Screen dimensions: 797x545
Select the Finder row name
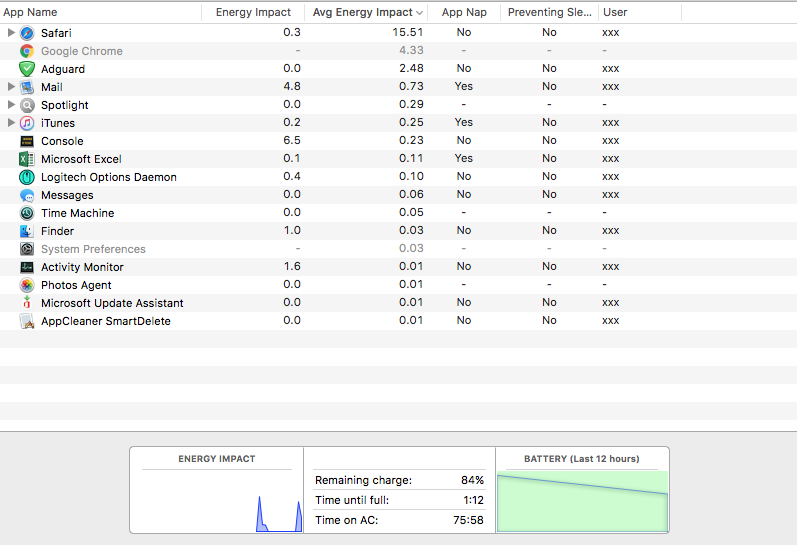[57, 231]
